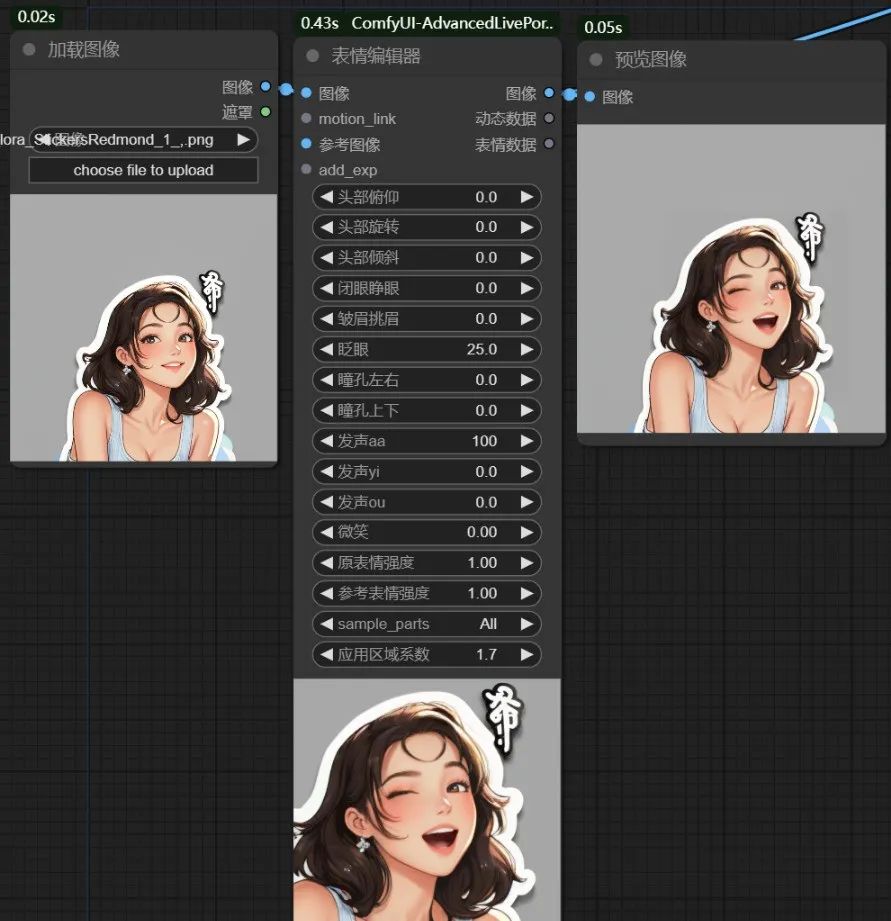Decrease the 闭眼睁眼 value with left arrow
Image resolution: width=891 pixels, height=921 pixels.
click(327, 288)
